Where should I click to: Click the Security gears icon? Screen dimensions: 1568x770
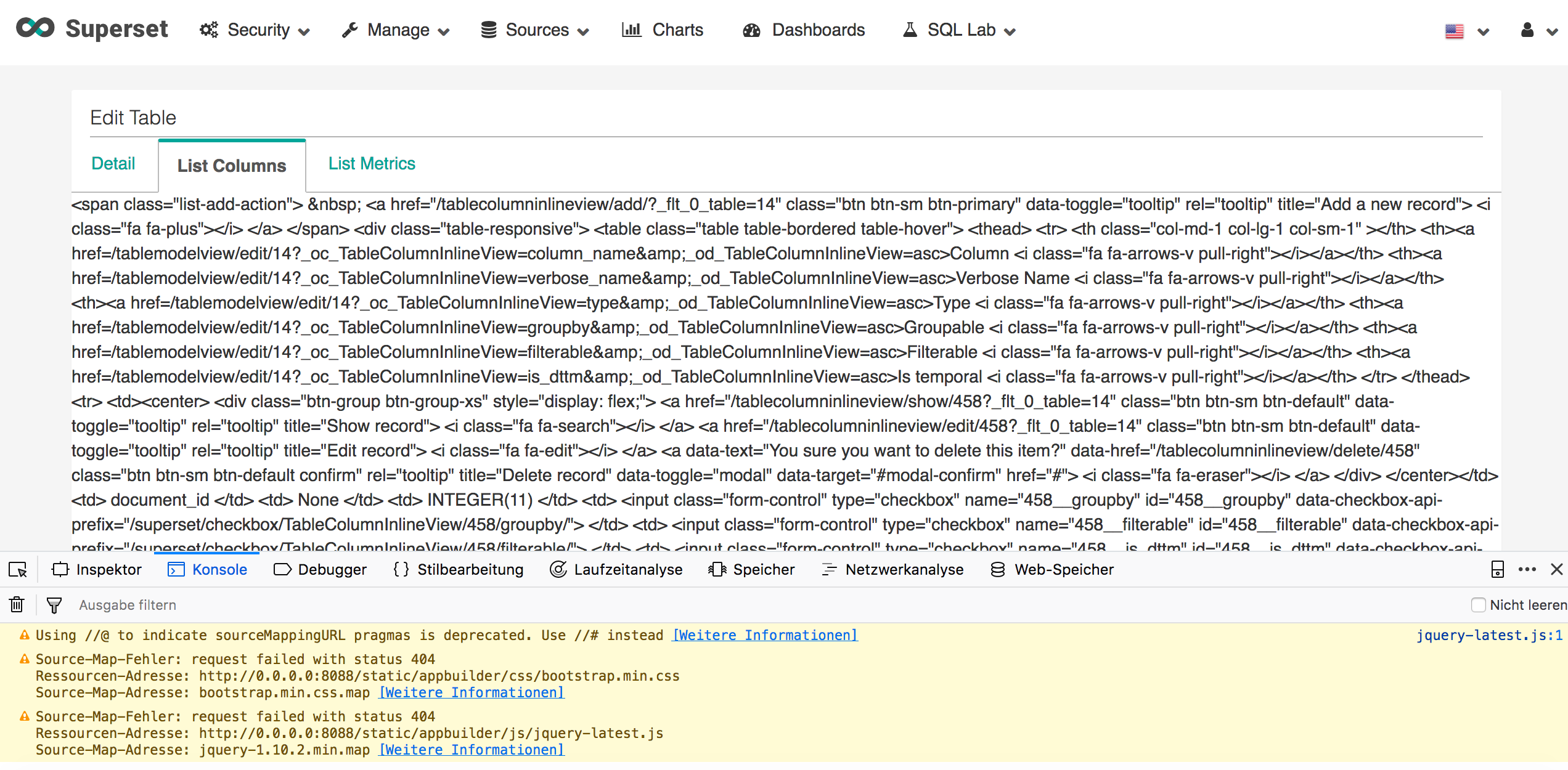pyautogui.click(x=209, y=30)
